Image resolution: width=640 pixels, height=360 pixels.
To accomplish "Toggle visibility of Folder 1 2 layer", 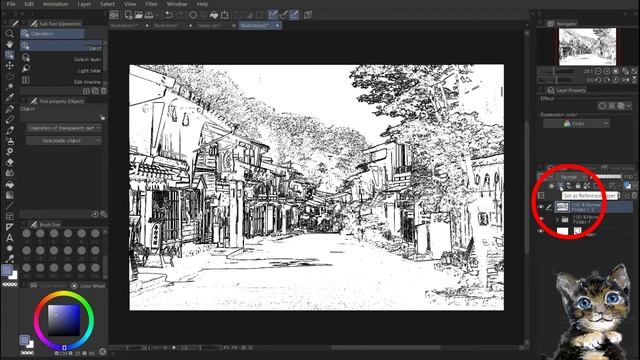I will tap(541, 207).
